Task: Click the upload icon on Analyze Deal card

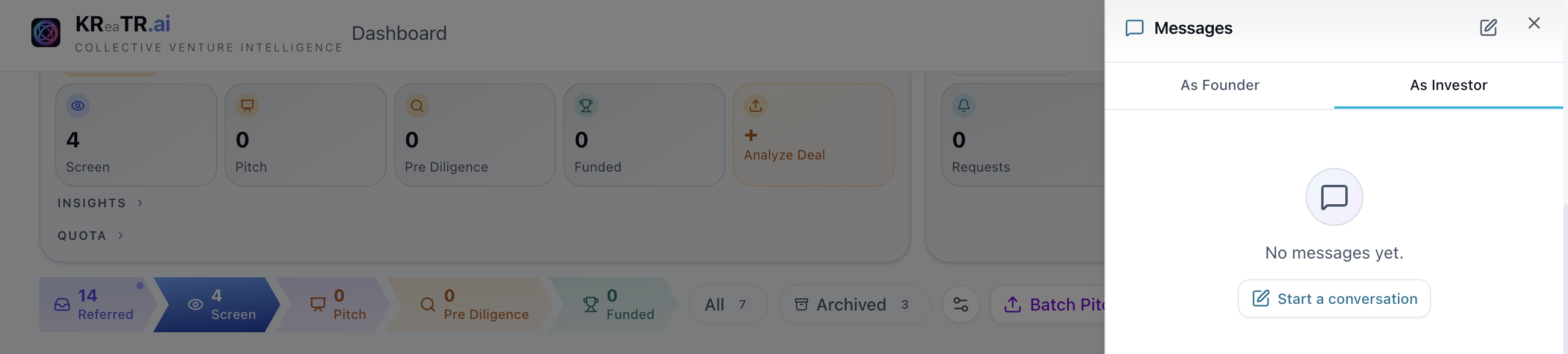Action: click(755, 105)
